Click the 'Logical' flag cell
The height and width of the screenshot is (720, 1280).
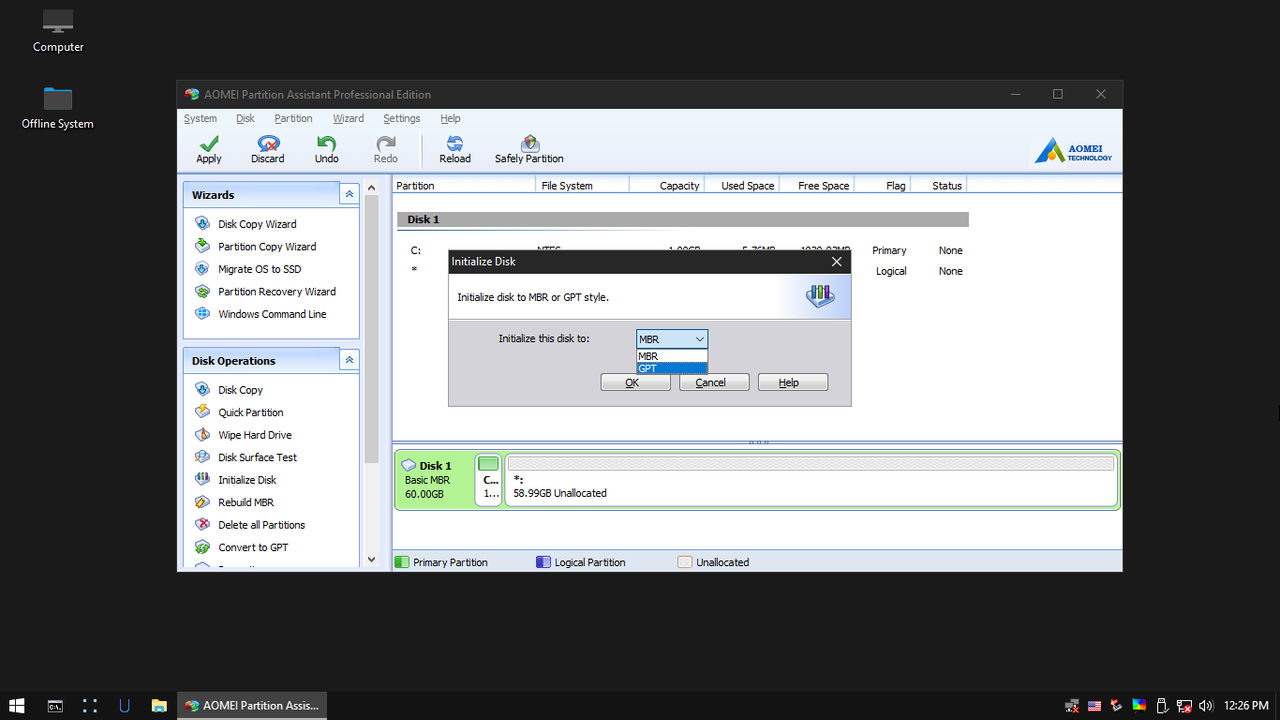(891, 271)
